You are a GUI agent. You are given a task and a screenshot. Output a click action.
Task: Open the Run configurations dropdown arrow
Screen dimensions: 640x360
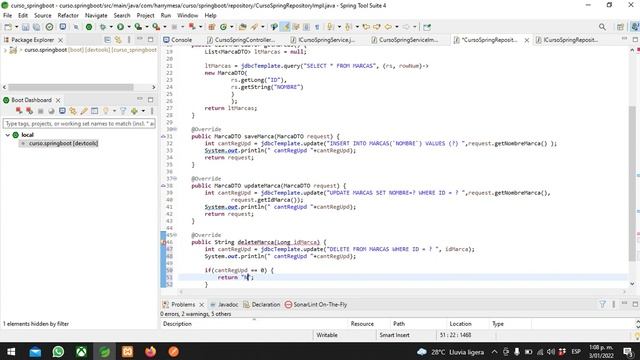click(129, 27)
